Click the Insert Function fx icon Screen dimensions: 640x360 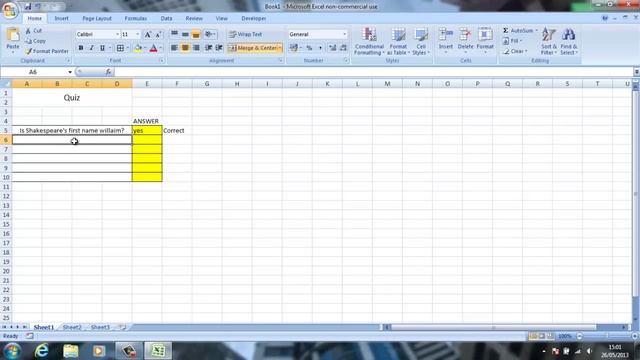(x=108, y=72)
